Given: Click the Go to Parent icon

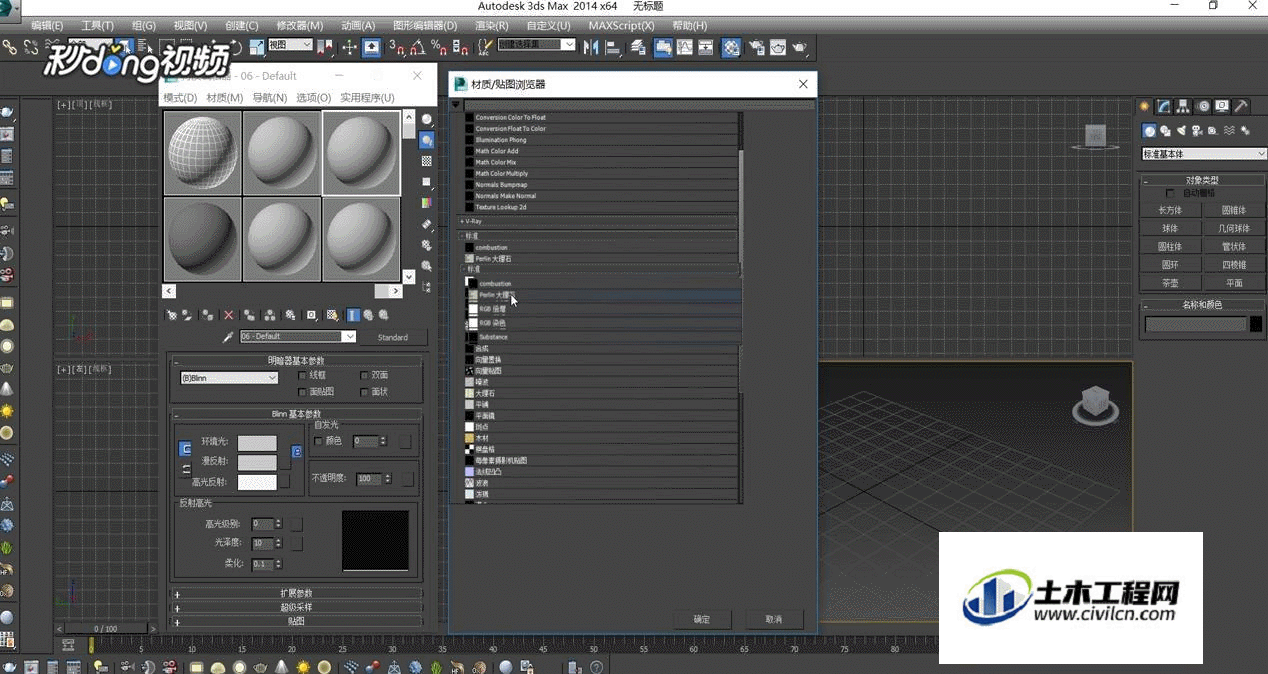Looking at the screenshot, I should point(368,315).
